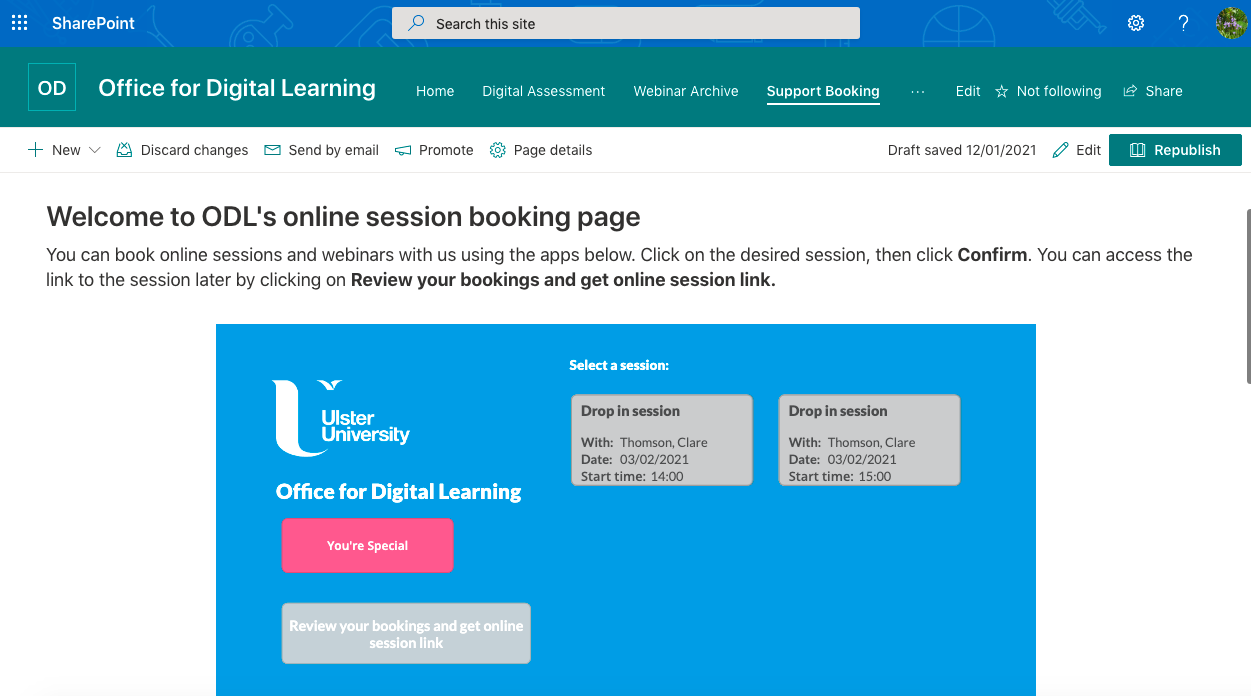Click Review your bookings and get online session link
This screenshot has height=696, width=1251.
pyautogui.click(x=406, y=634)
